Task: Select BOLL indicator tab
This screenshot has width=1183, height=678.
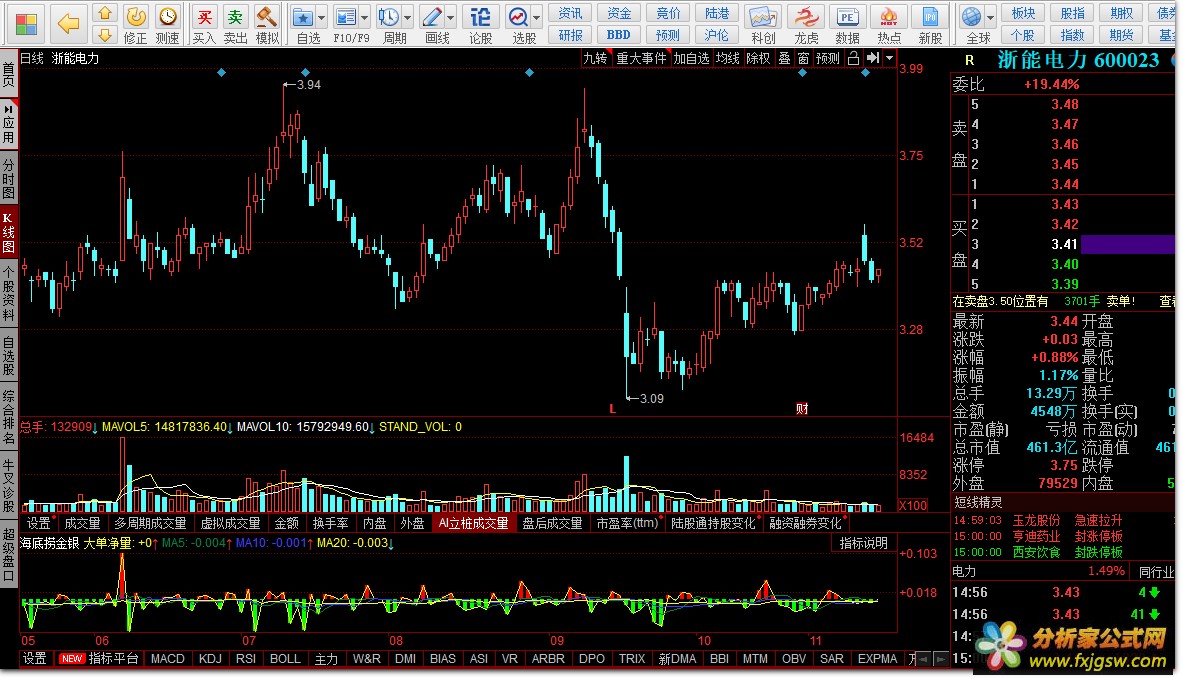Action: tap(285, 658)
